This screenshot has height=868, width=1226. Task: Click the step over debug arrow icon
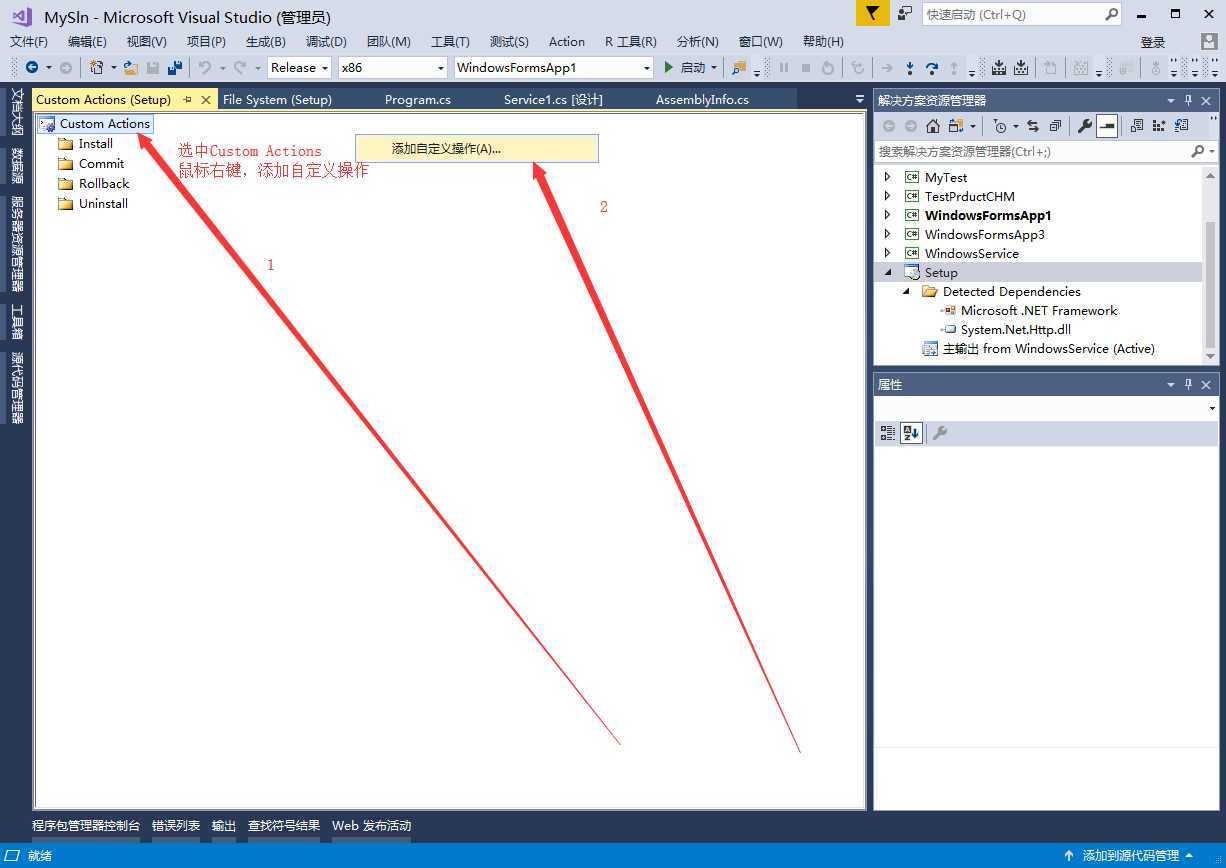(x=932, y=68)
